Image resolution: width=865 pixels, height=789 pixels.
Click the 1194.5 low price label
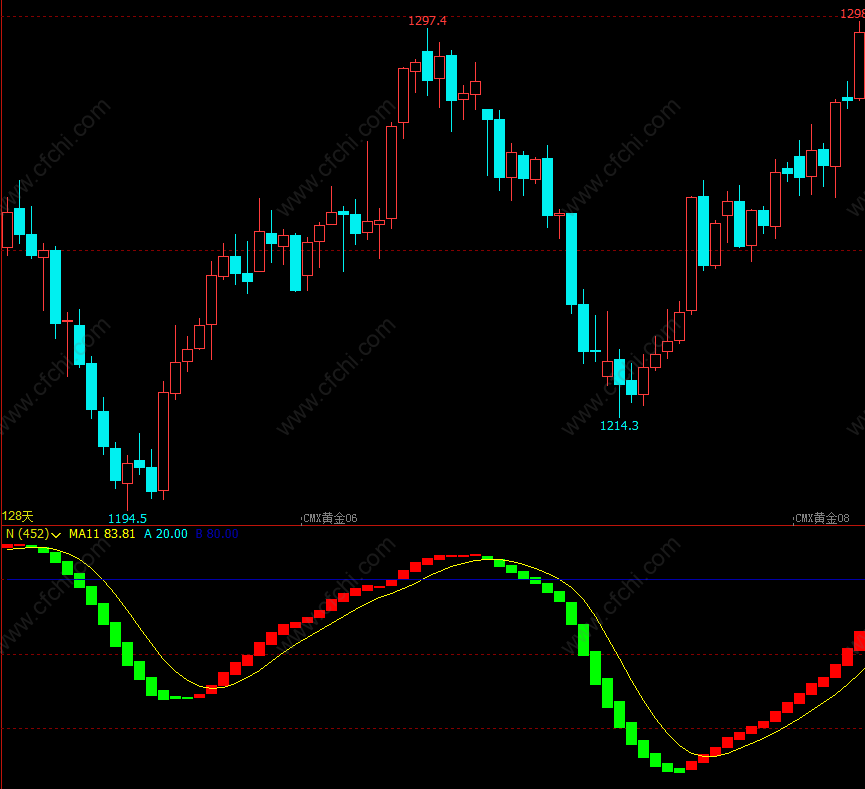click(x=127, y=519)
